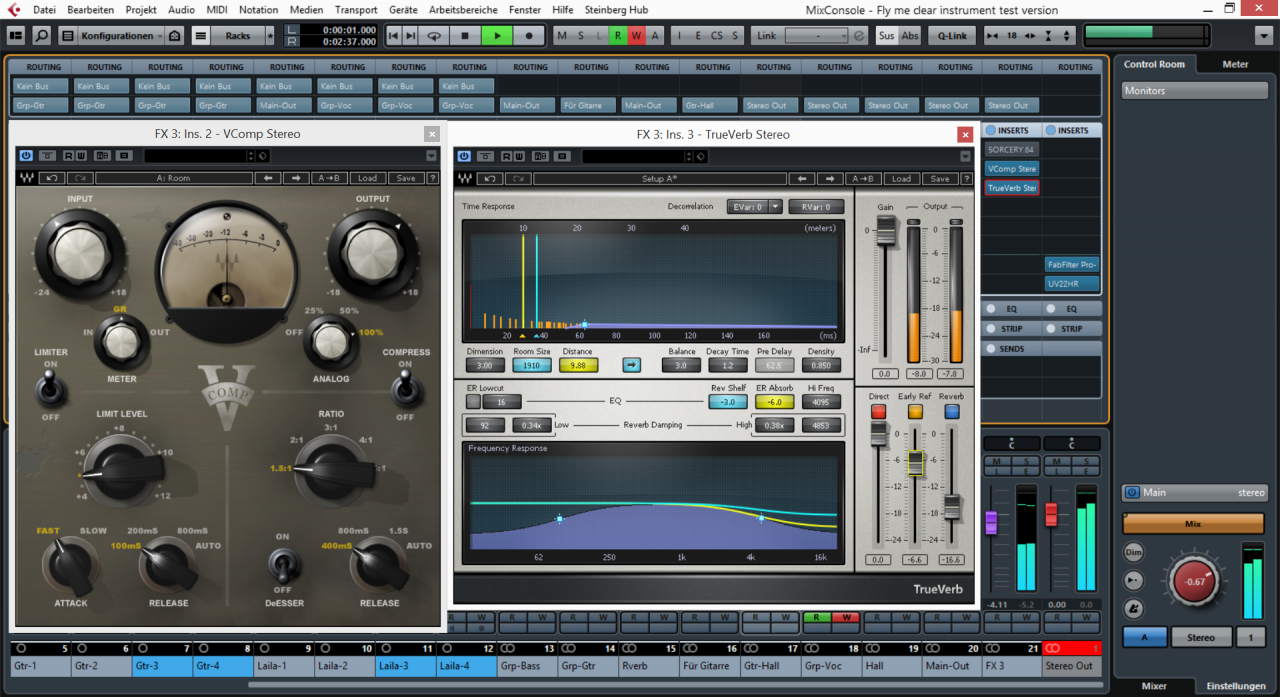Open the Steinberg Hub menu

tap(616, 10)
